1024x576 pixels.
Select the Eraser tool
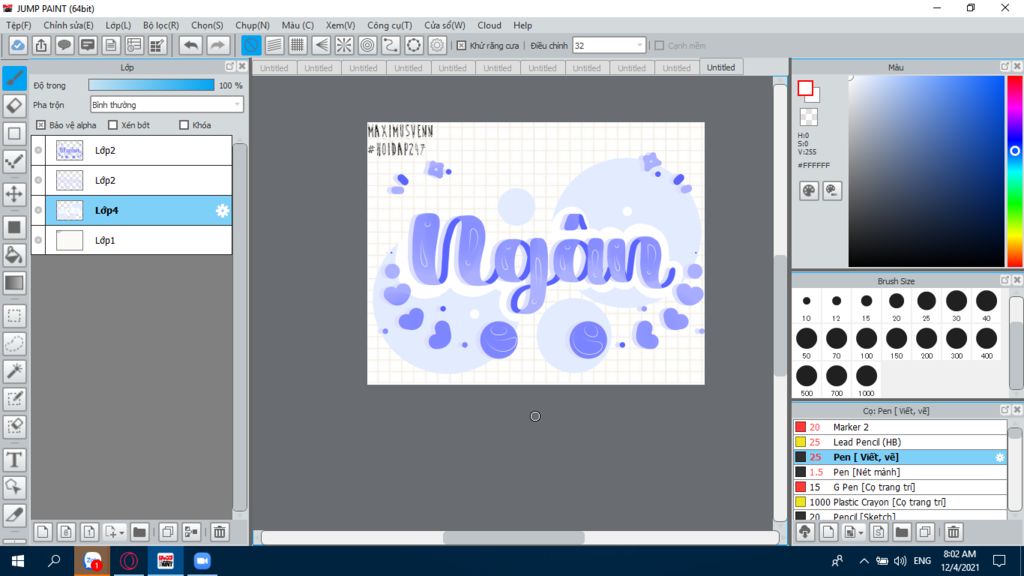point(14,105)
